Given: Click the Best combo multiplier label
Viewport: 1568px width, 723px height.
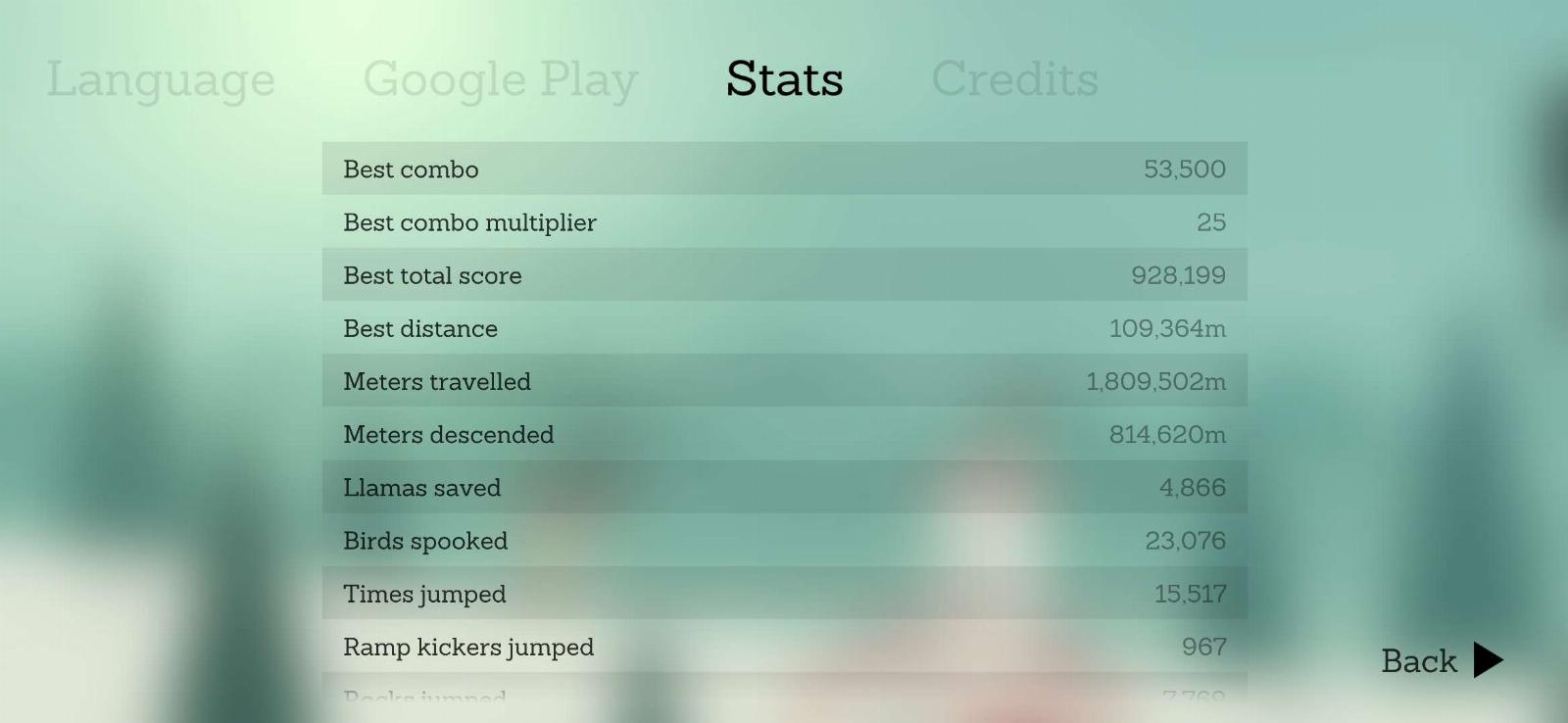Looking at the screenshot, I should pyautogui.click(x=469, y=222).
